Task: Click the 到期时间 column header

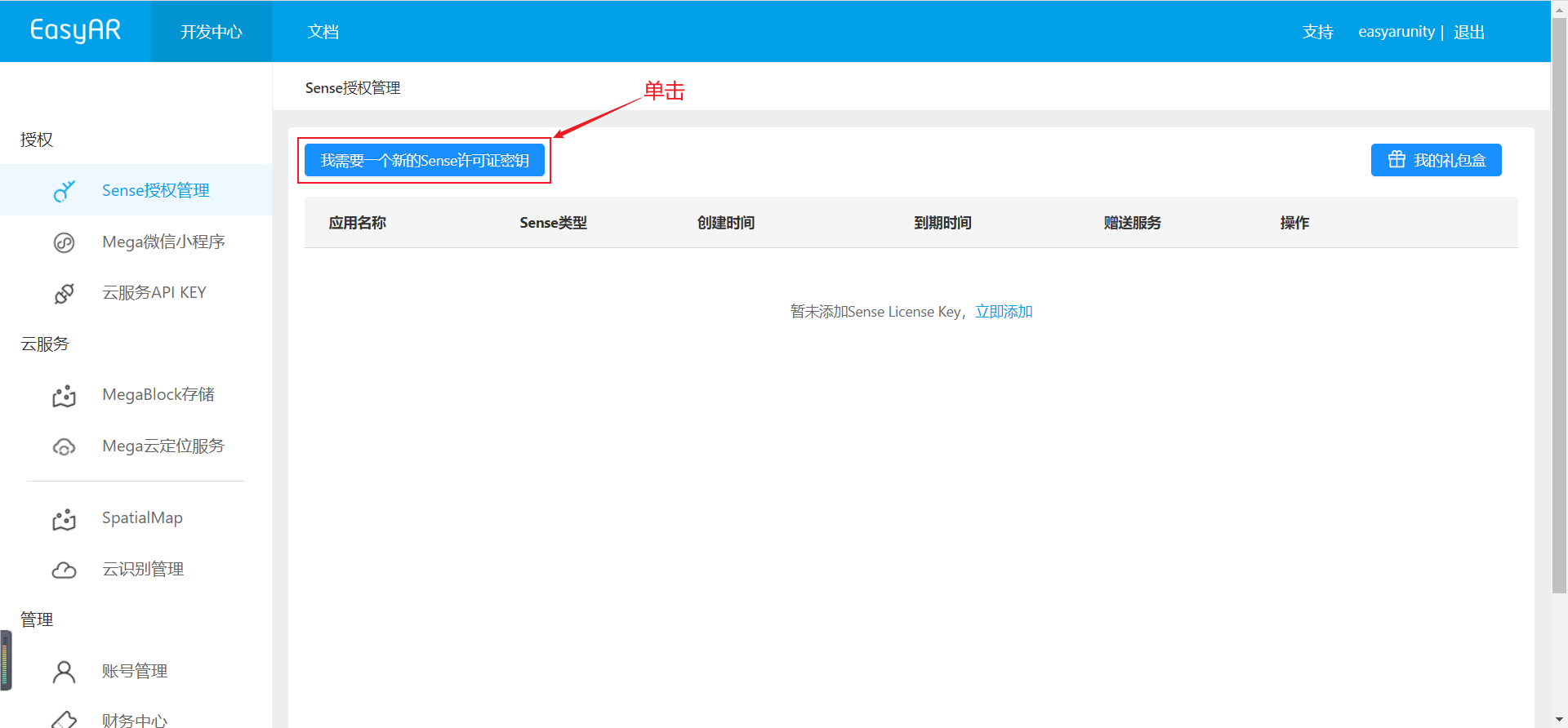Action: pos(942,223)
